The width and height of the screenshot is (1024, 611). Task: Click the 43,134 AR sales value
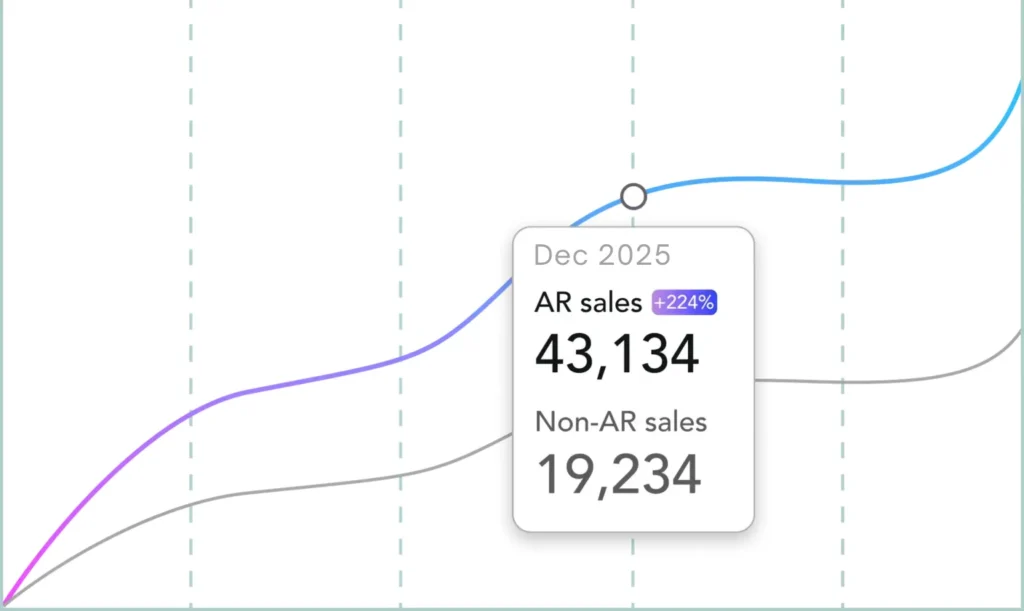pos(616,354)
